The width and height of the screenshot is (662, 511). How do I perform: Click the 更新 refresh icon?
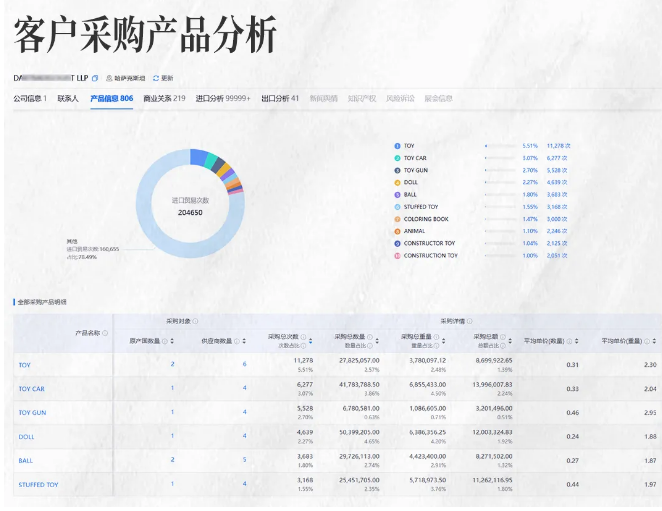coord(156,77)
